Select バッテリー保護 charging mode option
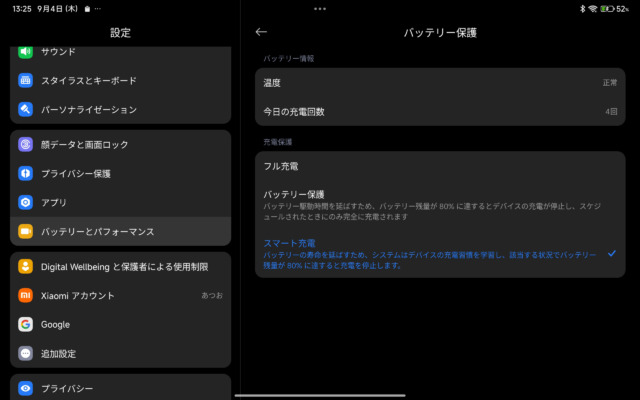This screenshot has width=640, height=400. (x=440, y=205)
